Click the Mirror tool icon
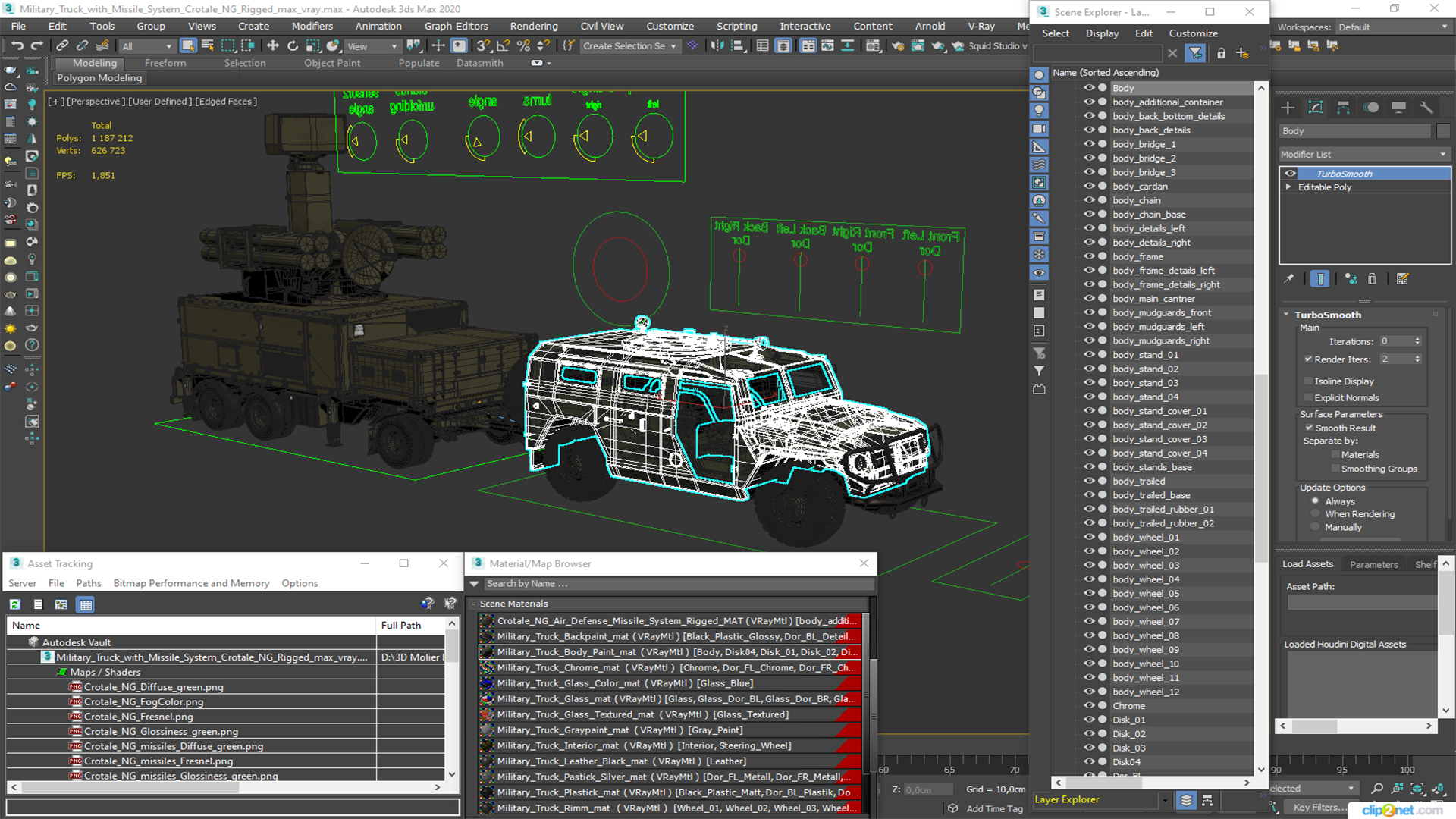Viewport: 1456px width, 819px height. pos(717,46)
